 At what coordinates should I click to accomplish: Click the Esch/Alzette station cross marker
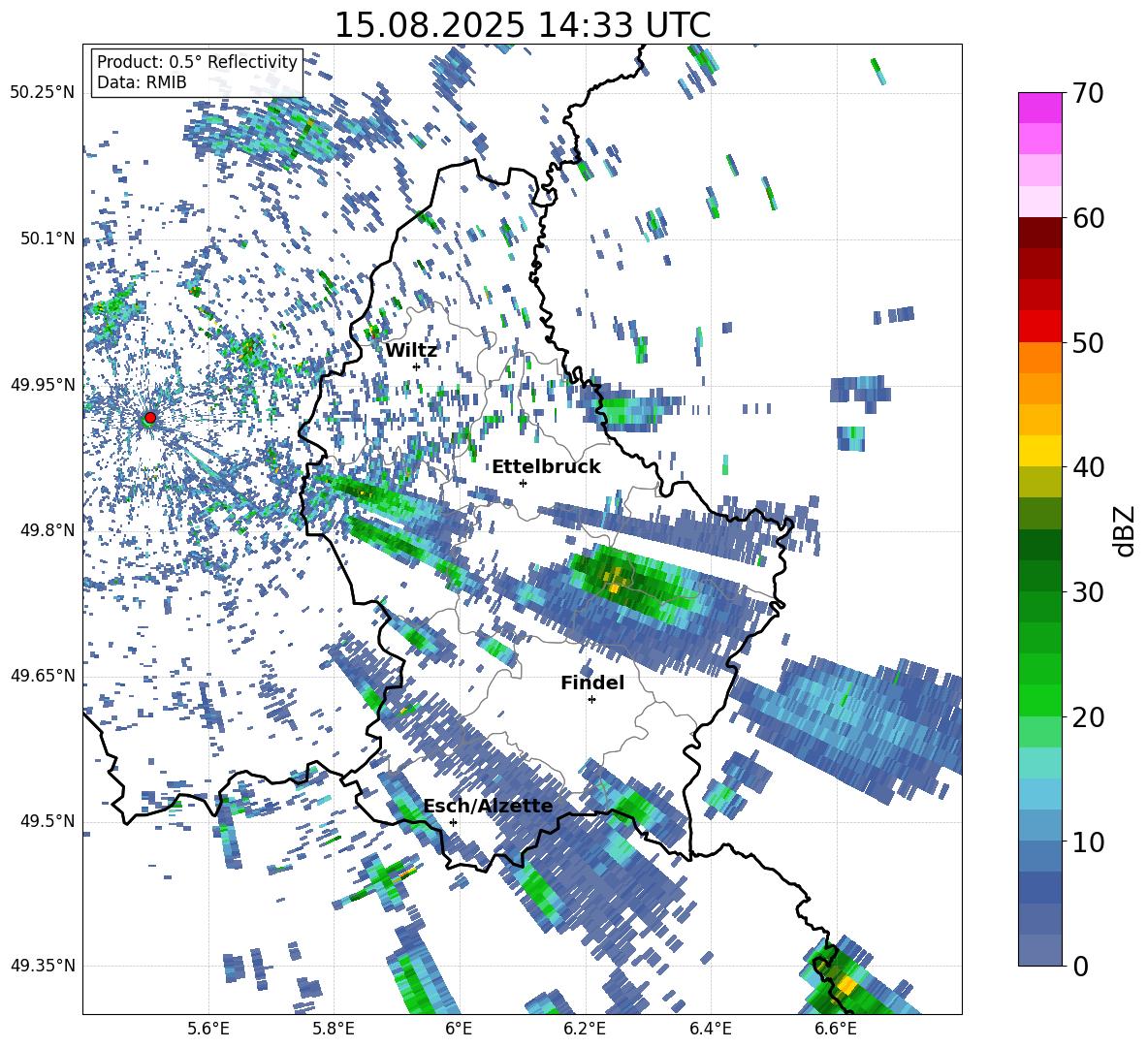(x=453, y=822)
